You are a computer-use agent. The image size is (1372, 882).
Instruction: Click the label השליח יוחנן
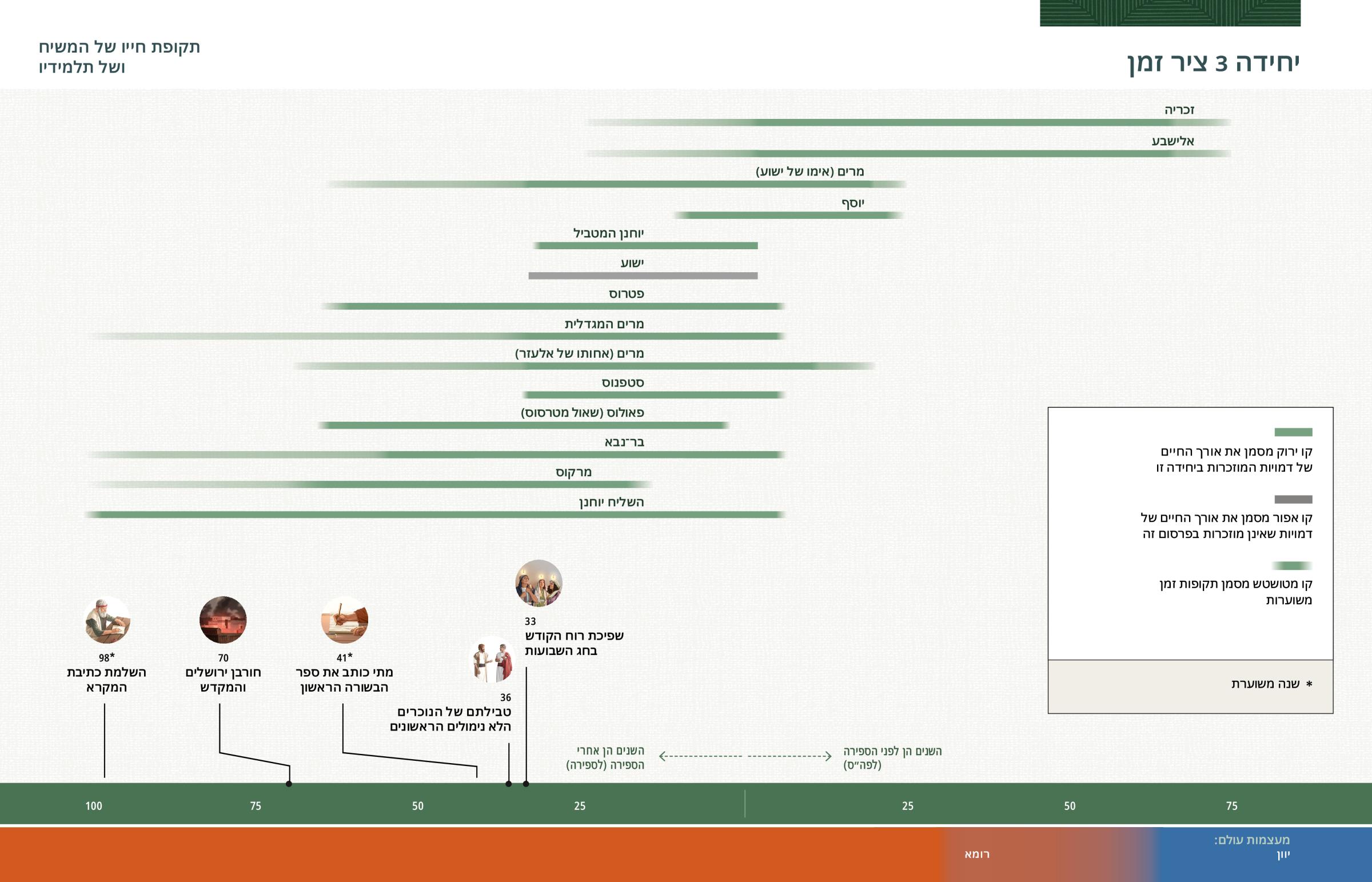pos(611,502)
